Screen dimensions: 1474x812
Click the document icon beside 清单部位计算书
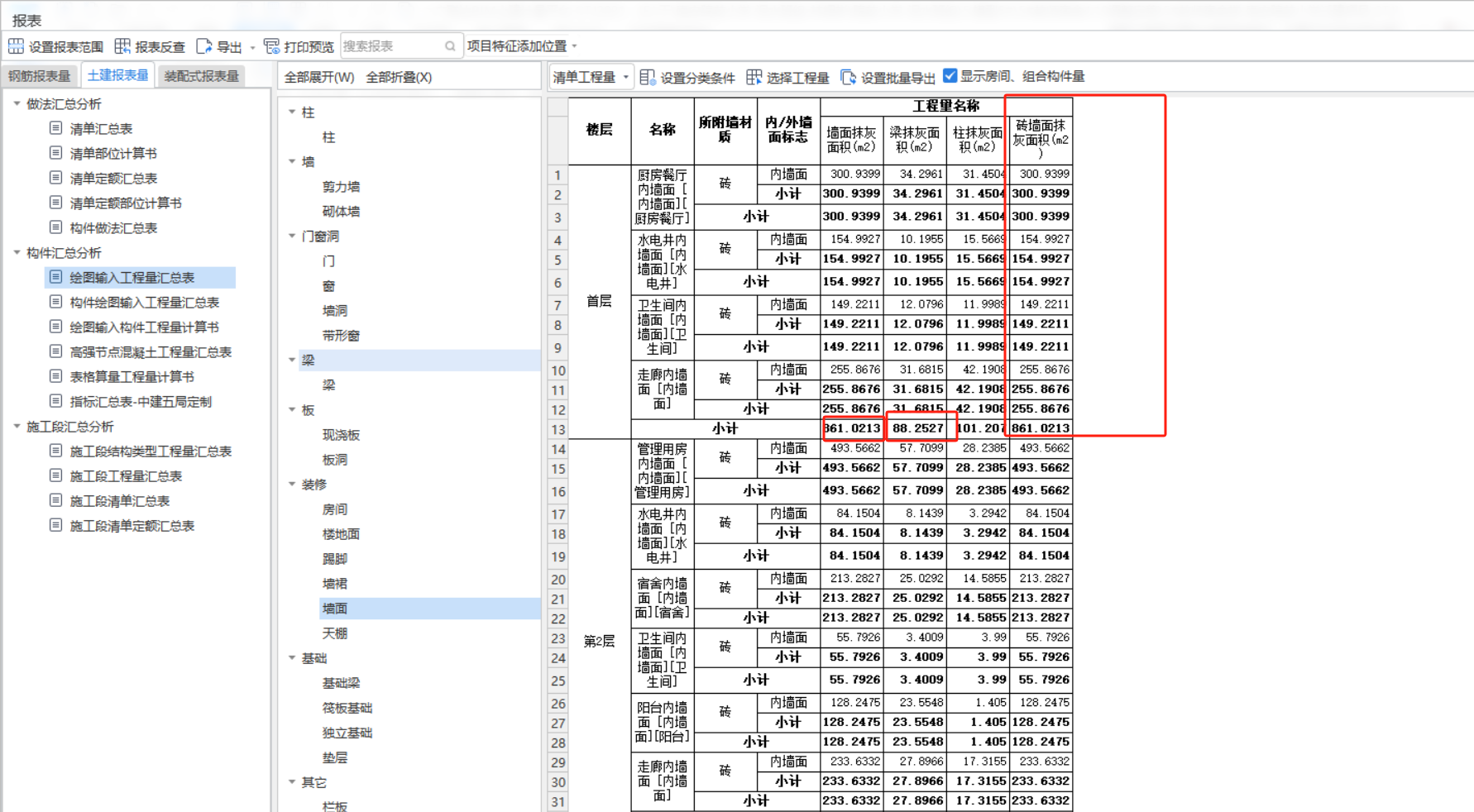click(x=55, y=153)
